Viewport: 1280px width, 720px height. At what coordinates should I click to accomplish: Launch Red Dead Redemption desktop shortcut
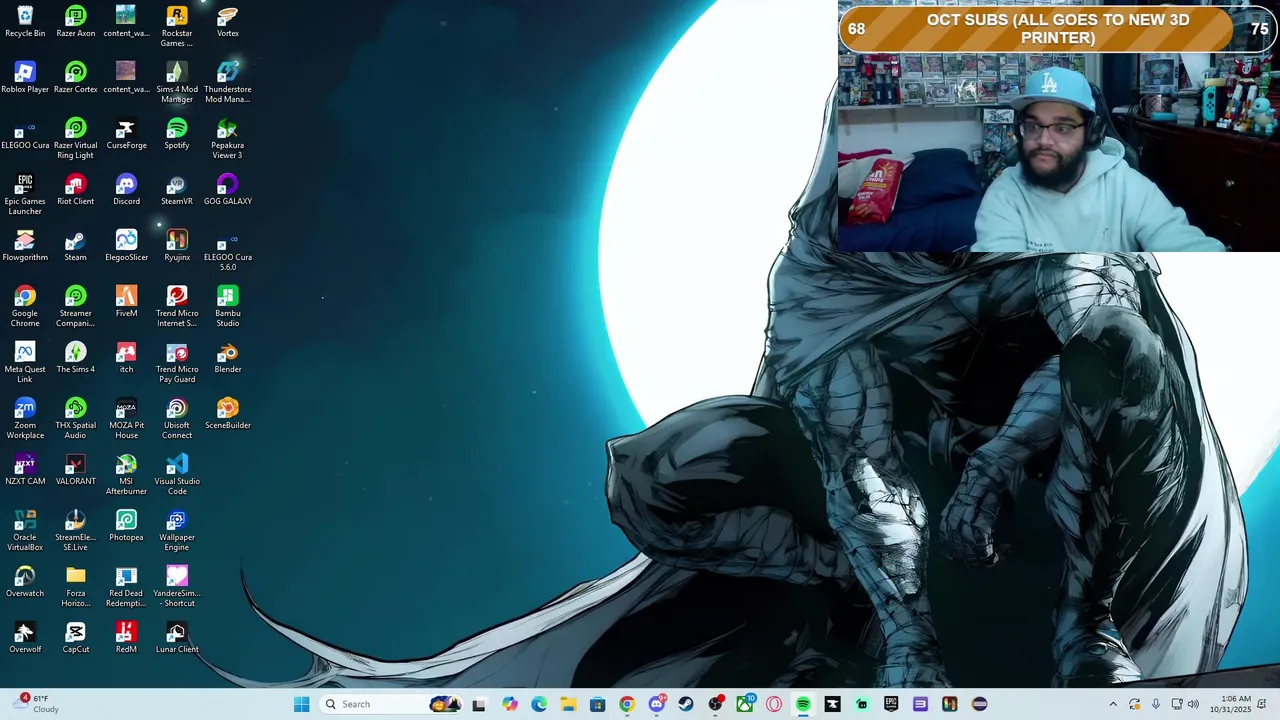pos(126,586)
